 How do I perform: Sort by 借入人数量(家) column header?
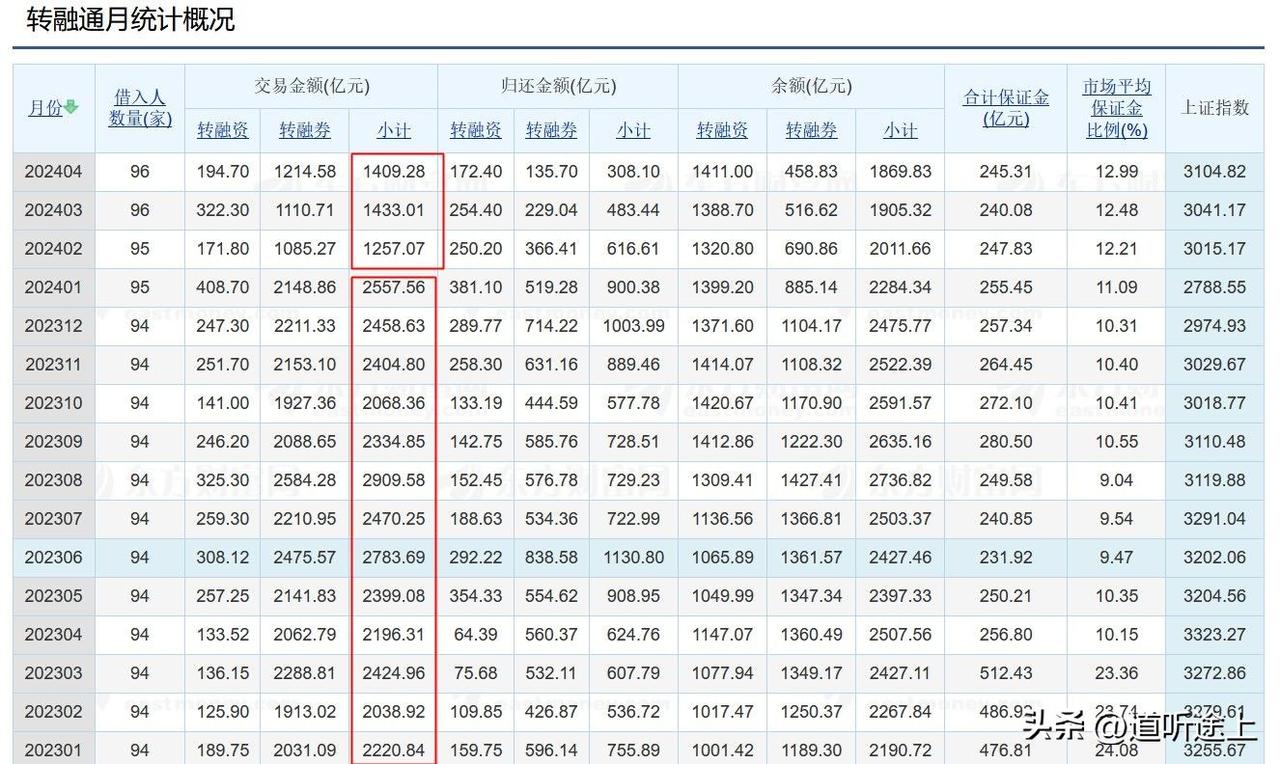140,108
